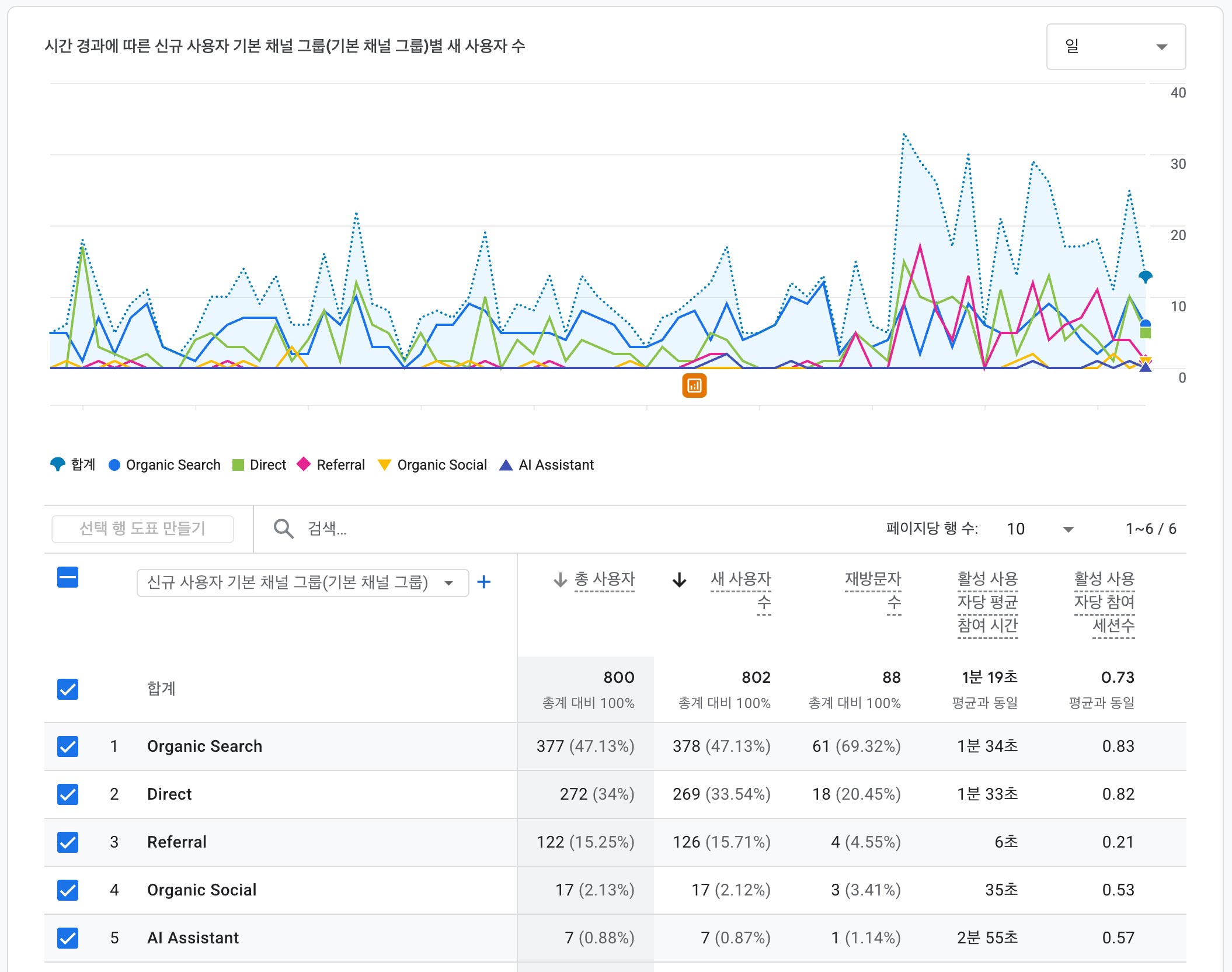The height and width of the screenshot is (972, 1232).
Task: Click the 269 (33.54%) new users cell
Action: [x=722, y=794]
